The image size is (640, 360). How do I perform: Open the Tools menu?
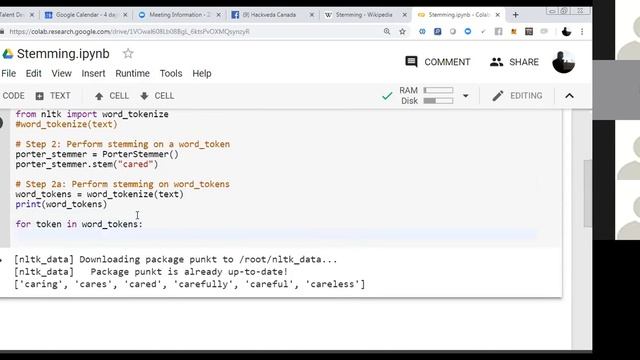tap(171, 73)
